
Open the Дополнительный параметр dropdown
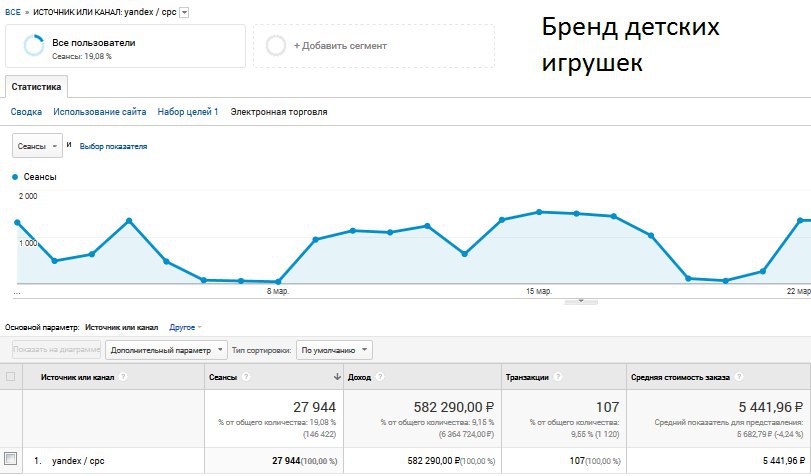pyautogui.click(x=166, y=350)
